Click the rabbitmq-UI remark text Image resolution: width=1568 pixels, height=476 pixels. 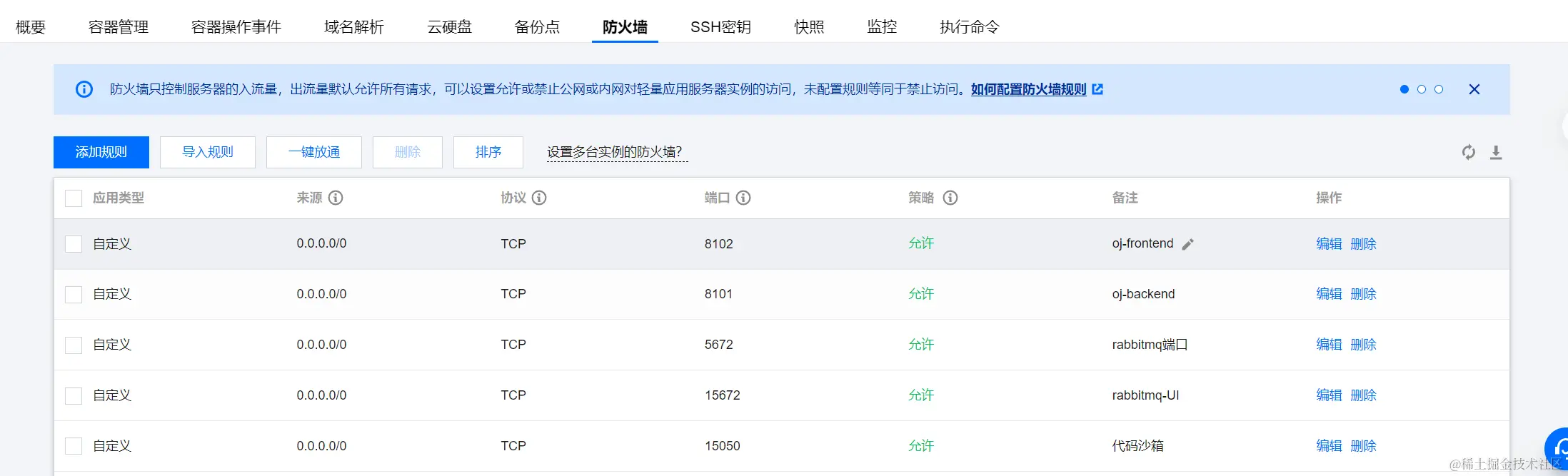pyautogui.click(x=1145, y=395)
